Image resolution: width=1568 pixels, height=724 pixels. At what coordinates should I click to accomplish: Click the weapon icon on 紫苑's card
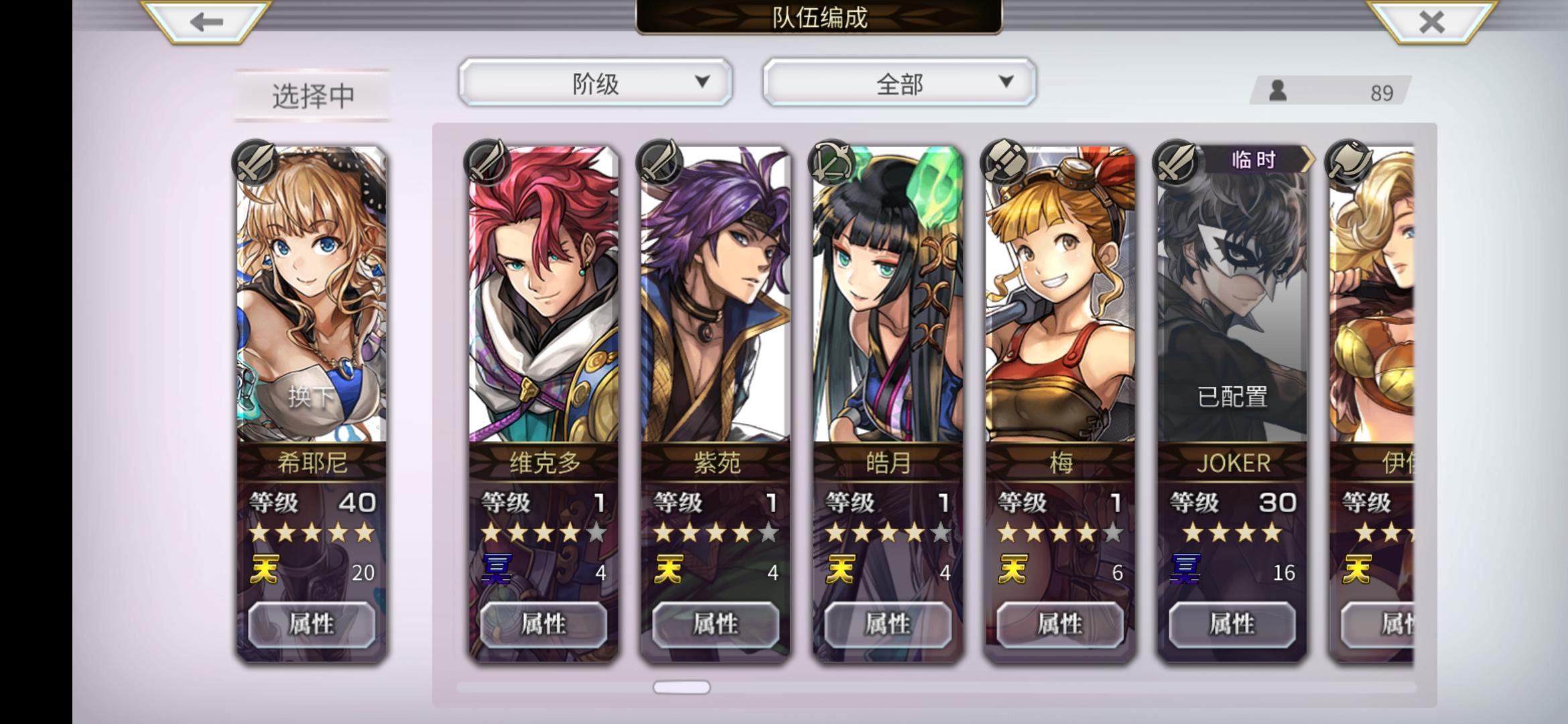pos(659,162)
